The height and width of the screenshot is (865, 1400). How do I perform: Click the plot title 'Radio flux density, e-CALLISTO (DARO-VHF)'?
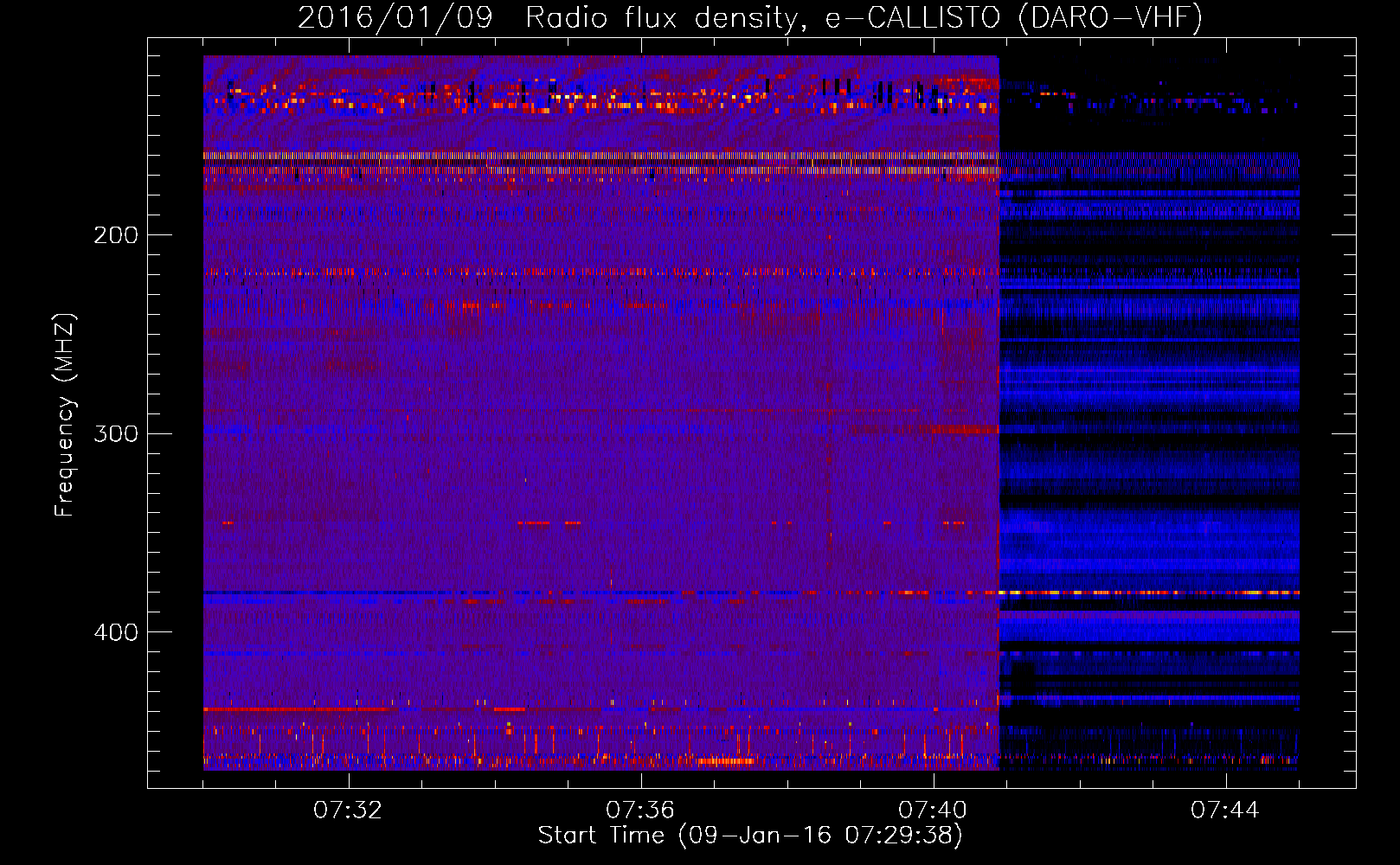click(x=864, y=17)
